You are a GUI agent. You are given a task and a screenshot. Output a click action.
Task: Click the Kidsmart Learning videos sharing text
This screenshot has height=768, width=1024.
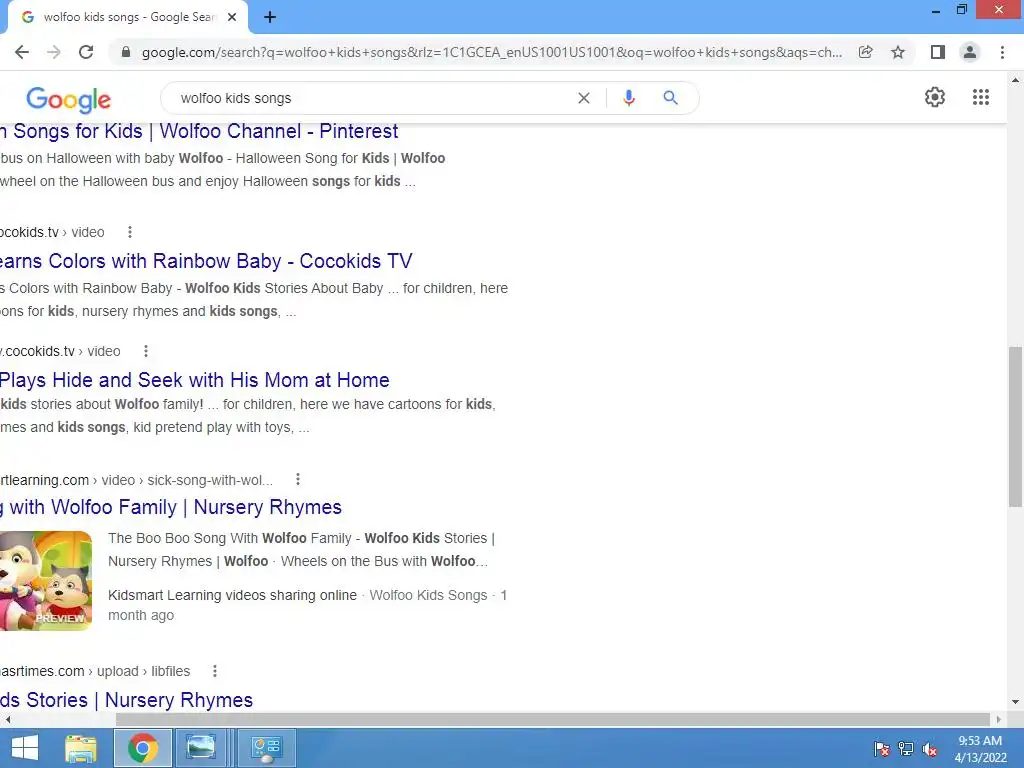(232, 595)
